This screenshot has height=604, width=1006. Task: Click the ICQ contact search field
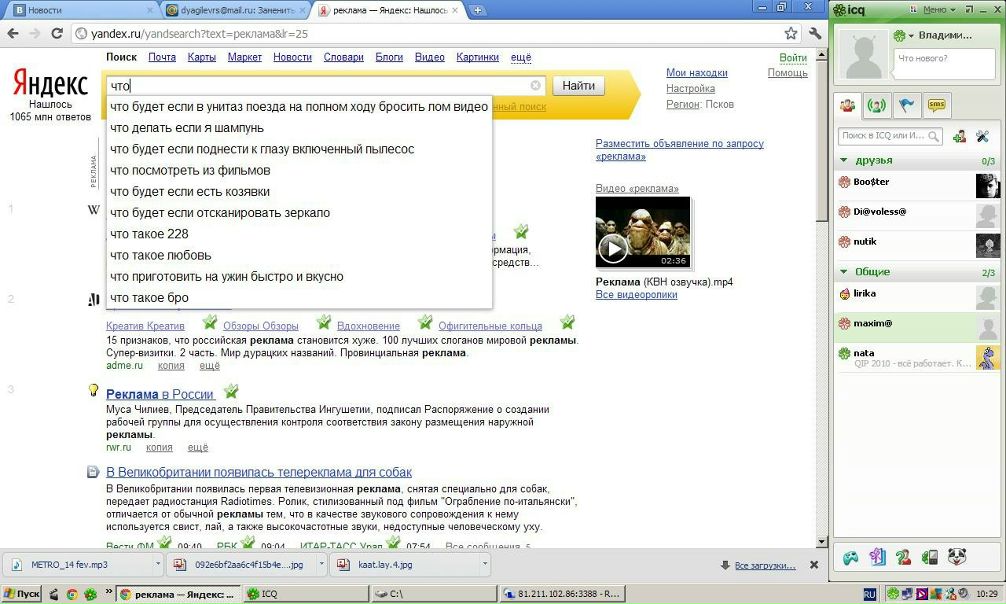pyautogui.click(x=886, y=136)
